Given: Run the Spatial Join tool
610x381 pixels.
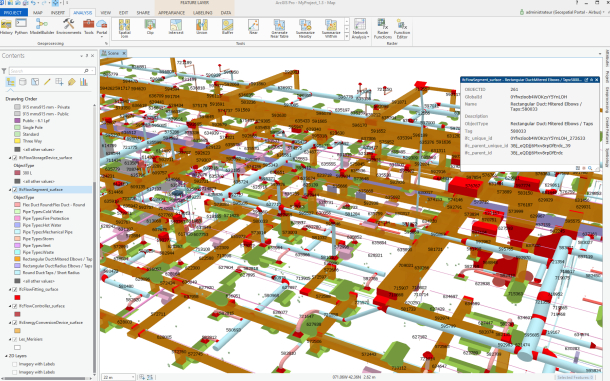Looking at the screenshot, I should tap(124, 28).
